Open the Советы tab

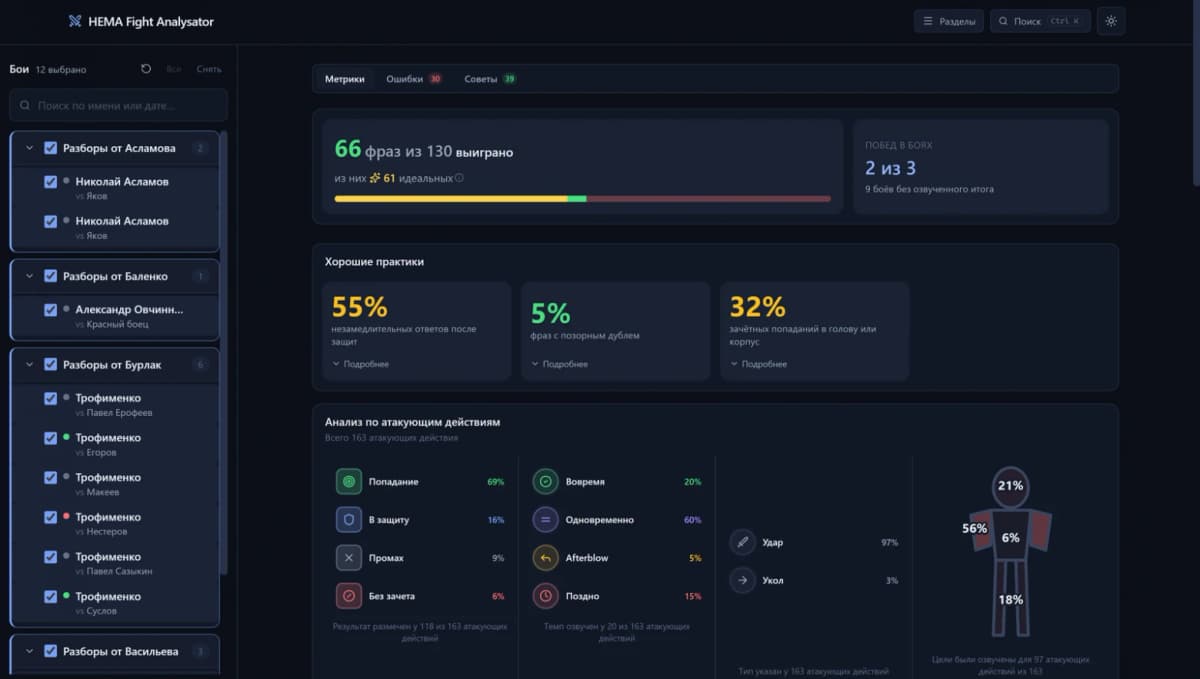490,79
